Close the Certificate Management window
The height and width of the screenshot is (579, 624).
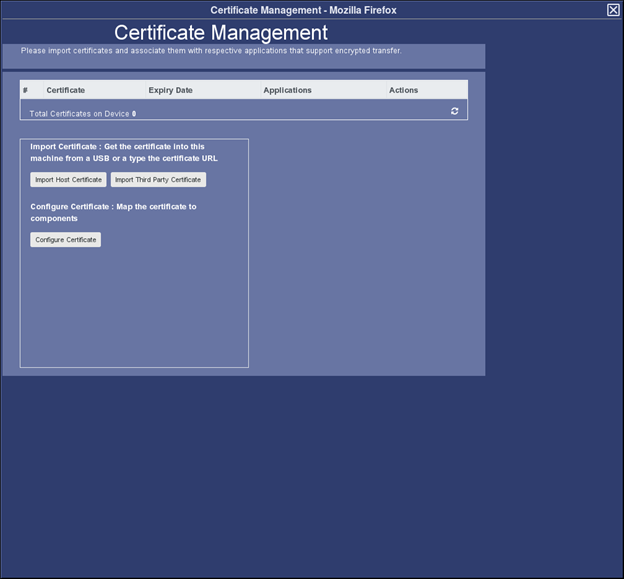pos(613,10)
